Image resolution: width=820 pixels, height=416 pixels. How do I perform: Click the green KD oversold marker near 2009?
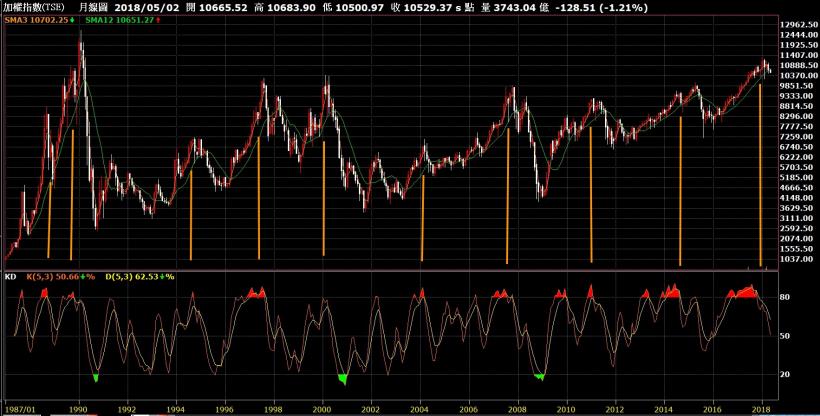coord(540,376)
